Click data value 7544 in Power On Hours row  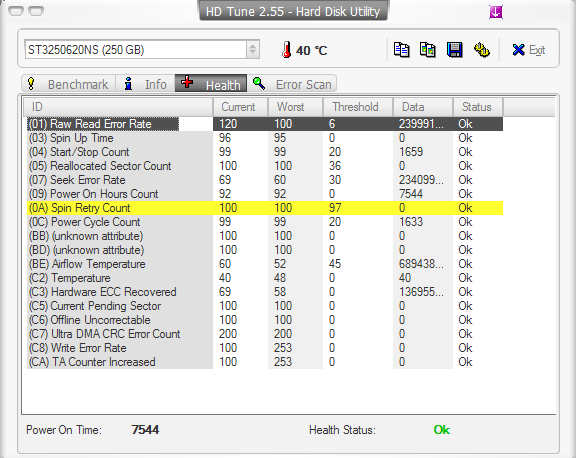pos(411,194)
